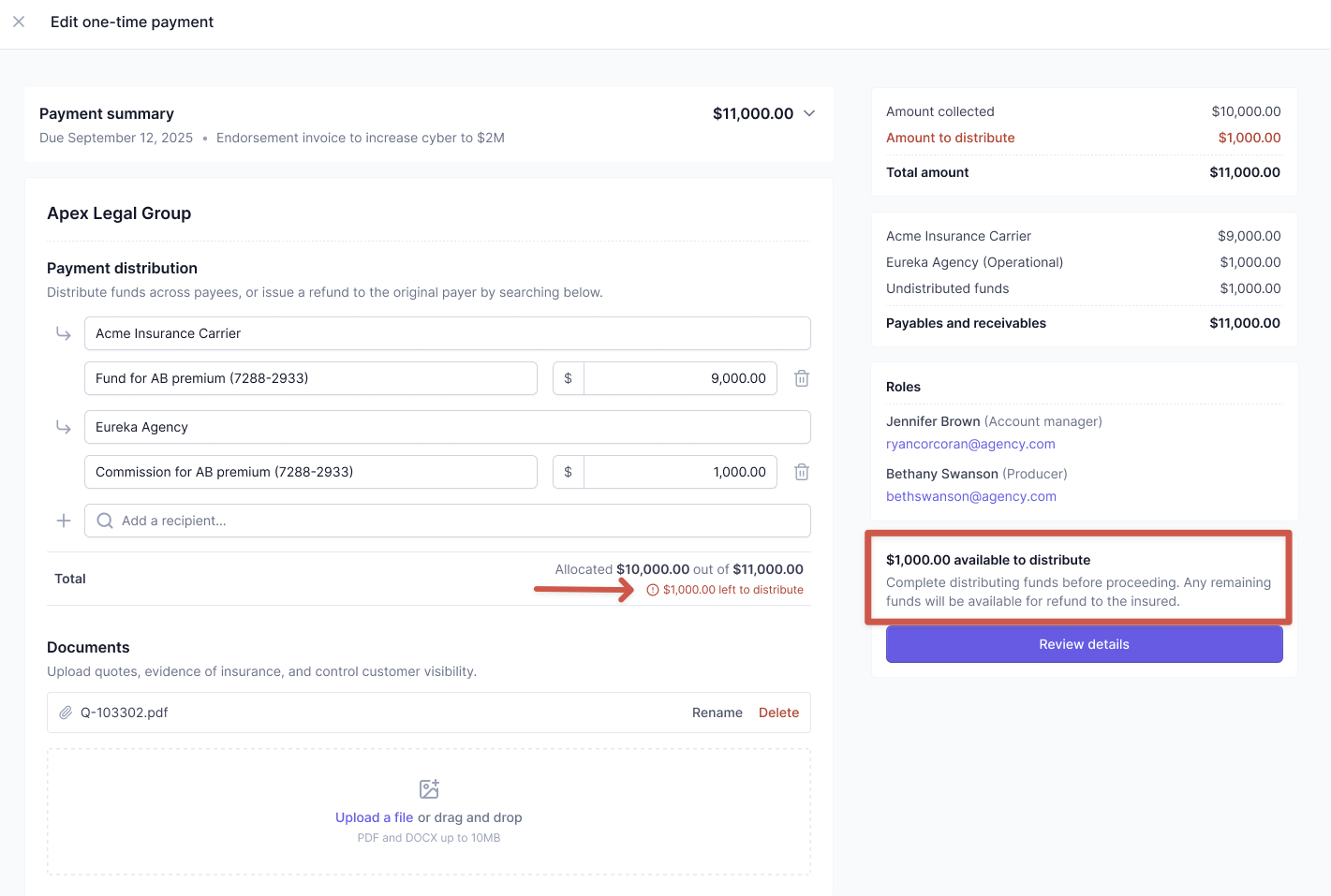The height and width of the screenshot is (896, 1331).
Task: Click the Fund for AB premium description field
Action: point(311,378)
